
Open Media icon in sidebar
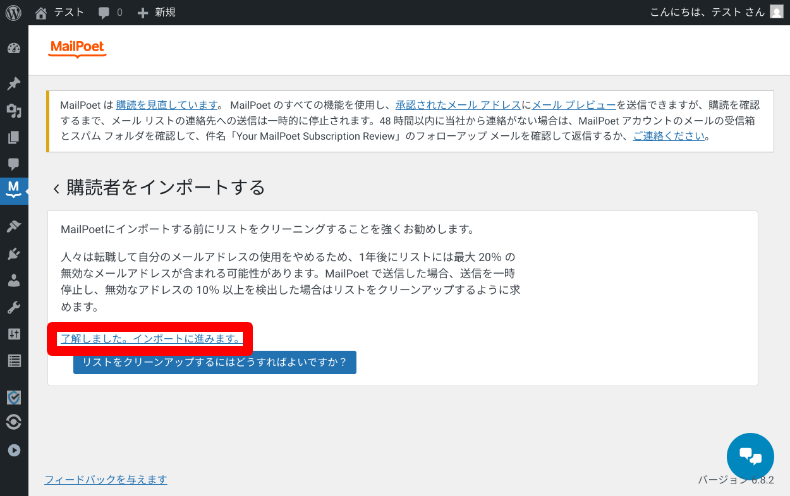click(x=14, y=111)
